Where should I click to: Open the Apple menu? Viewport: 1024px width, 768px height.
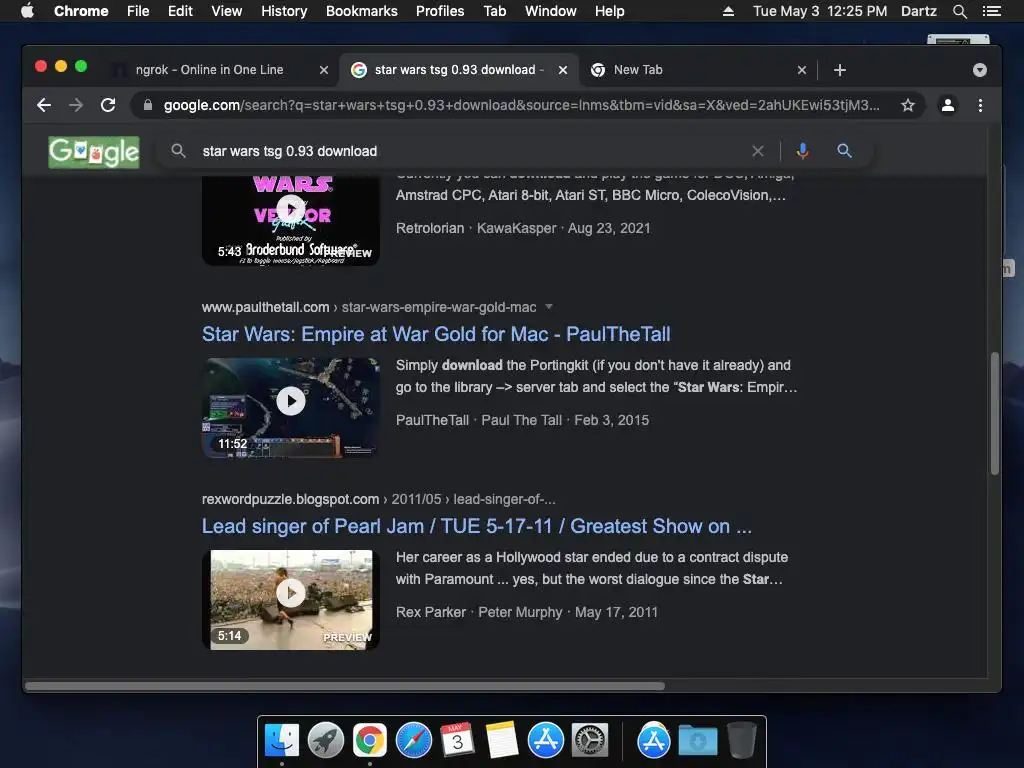27,11
